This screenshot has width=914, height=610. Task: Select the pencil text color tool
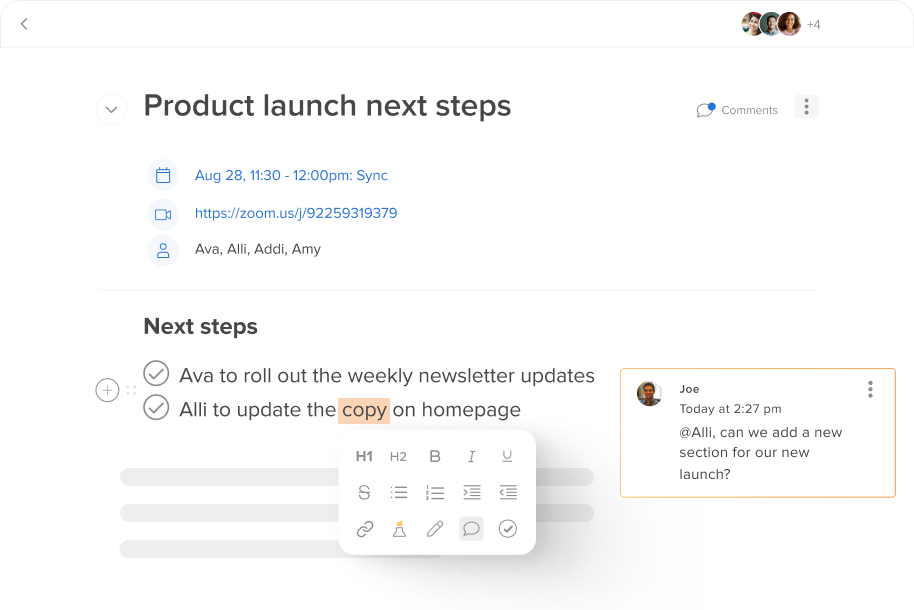(435, 529)
